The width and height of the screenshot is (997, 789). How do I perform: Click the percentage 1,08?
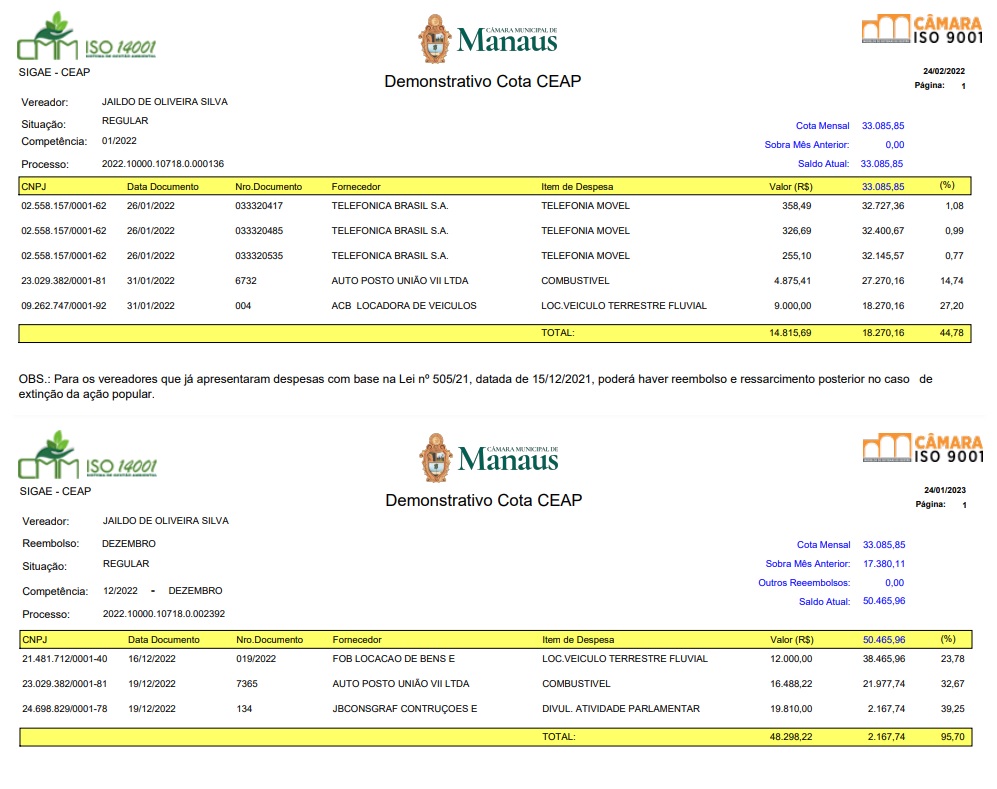click(x=954, y=206)
